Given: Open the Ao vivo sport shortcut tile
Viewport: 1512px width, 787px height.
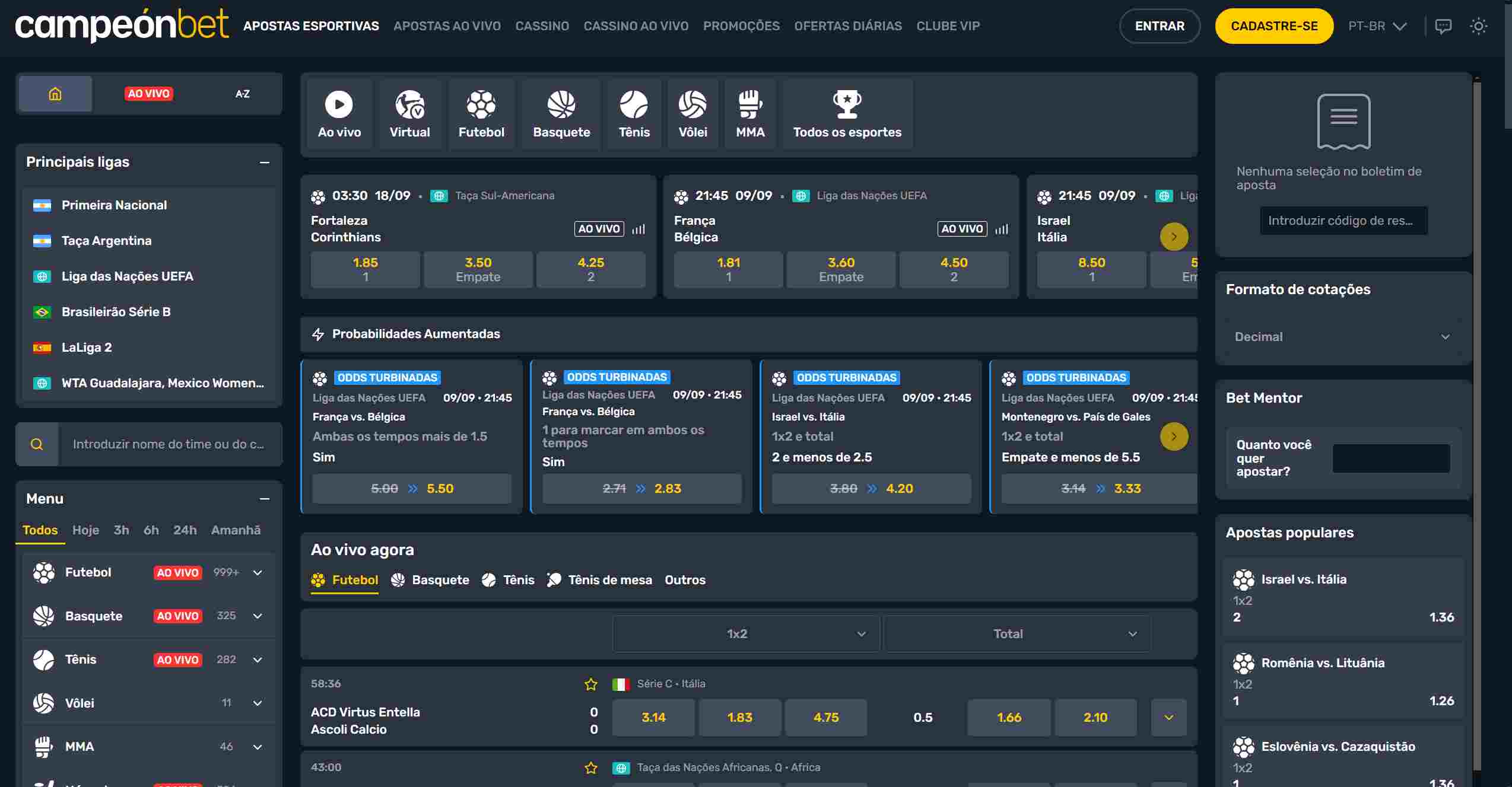Looking at the screenshot, I should (339, 114).
